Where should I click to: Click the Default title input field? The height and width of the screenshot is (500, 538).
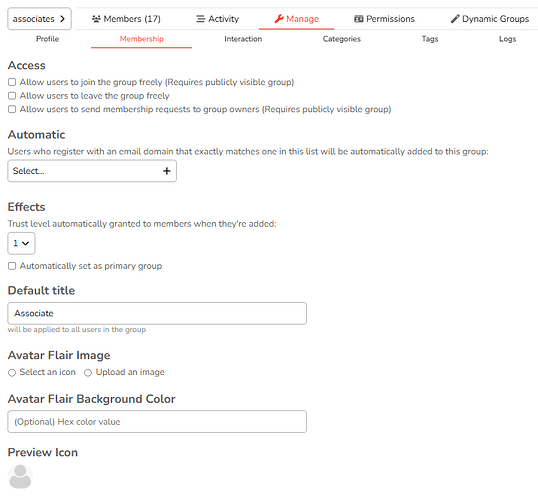pos(157,313)
